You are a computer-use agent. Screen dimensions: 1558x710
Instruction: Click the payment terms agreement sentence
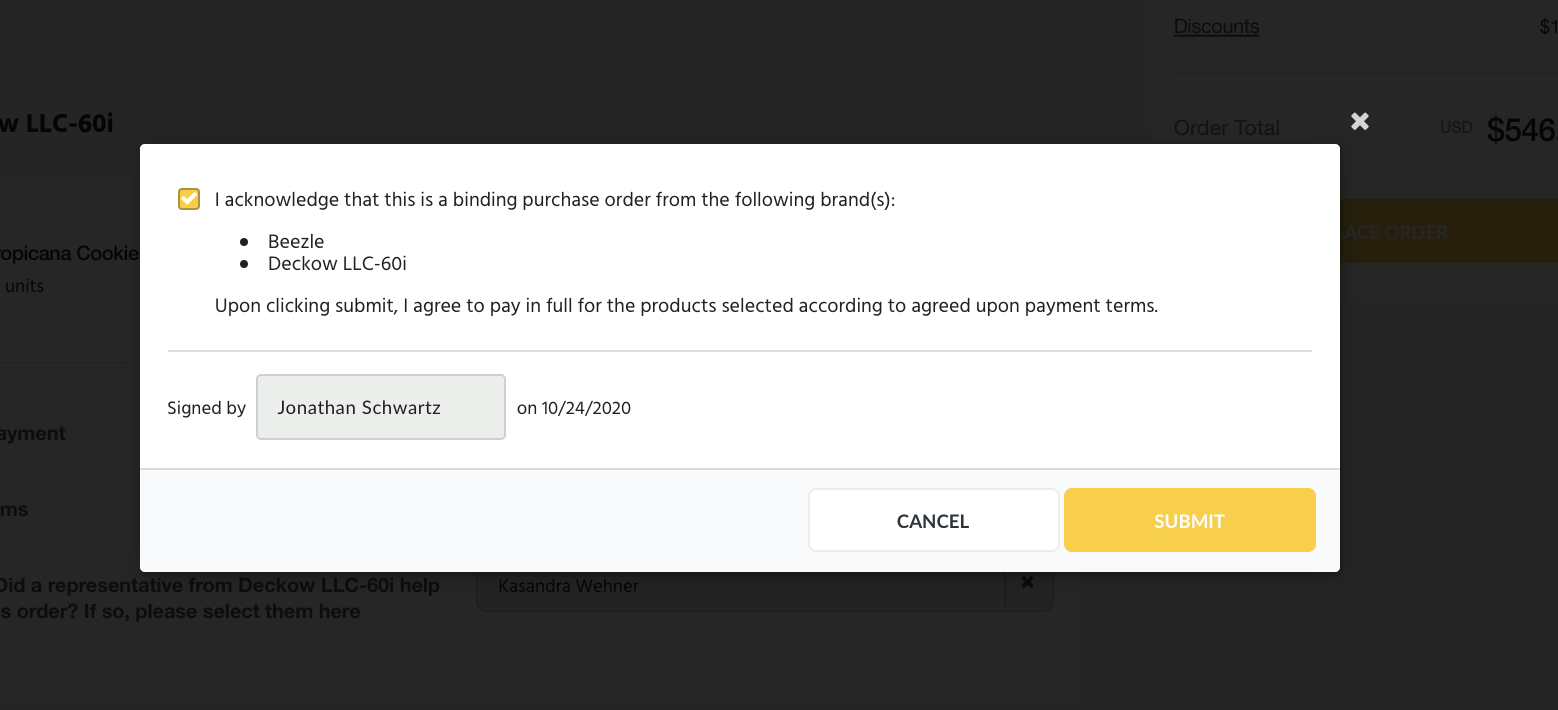[x=686, y=306]
